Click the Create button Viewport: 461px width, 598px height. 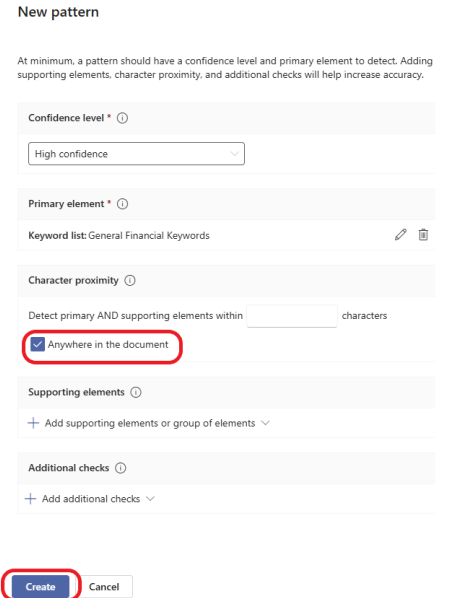[40, 587]
